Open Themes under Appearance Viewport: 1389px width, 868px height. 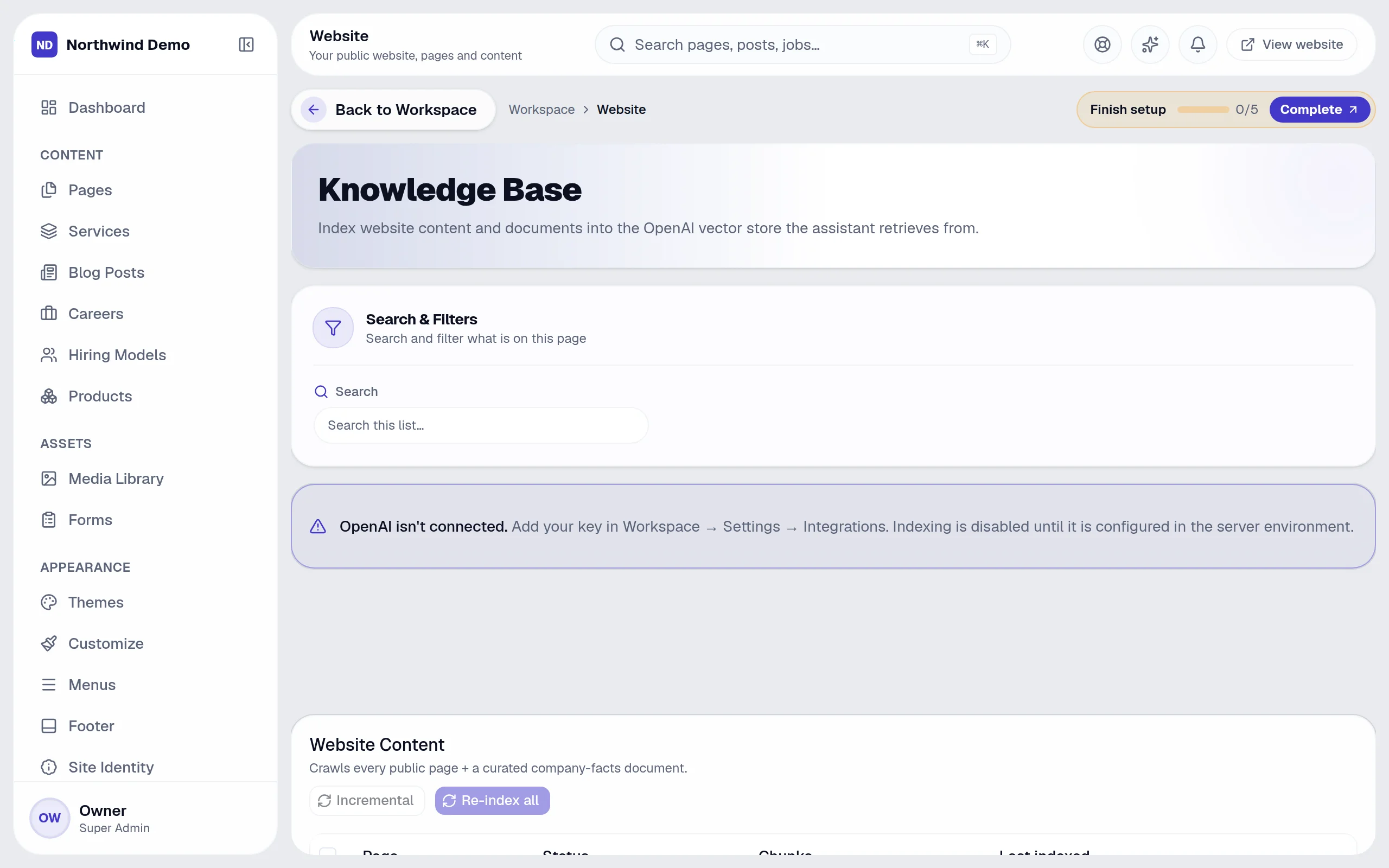click(x=145, y=602)
